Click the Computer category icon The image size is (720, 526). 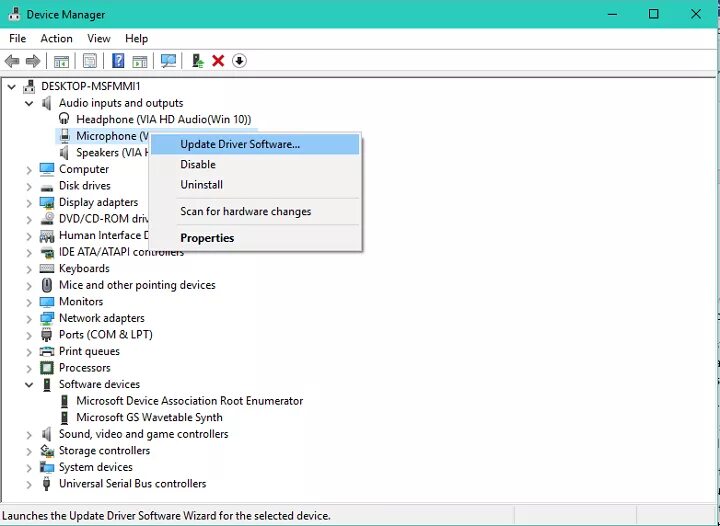click(47, 169)
